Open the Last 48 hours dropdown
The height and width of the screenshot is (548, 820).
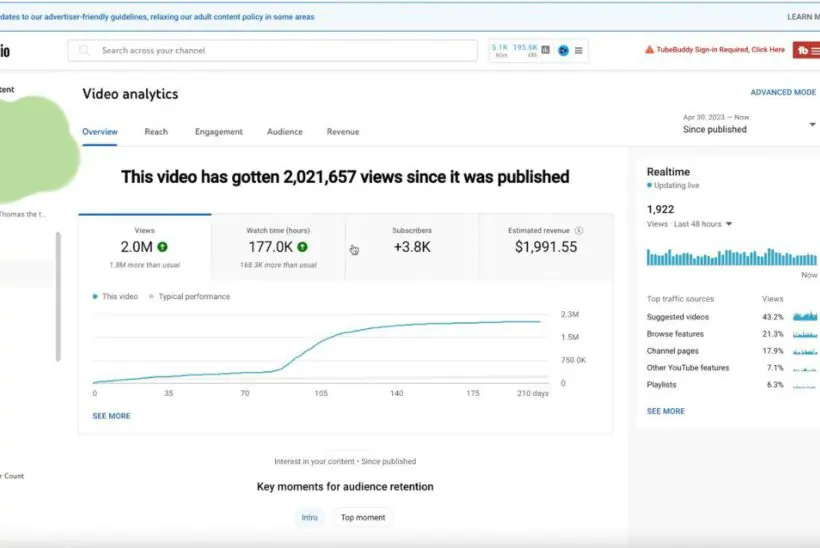[729, 224]
